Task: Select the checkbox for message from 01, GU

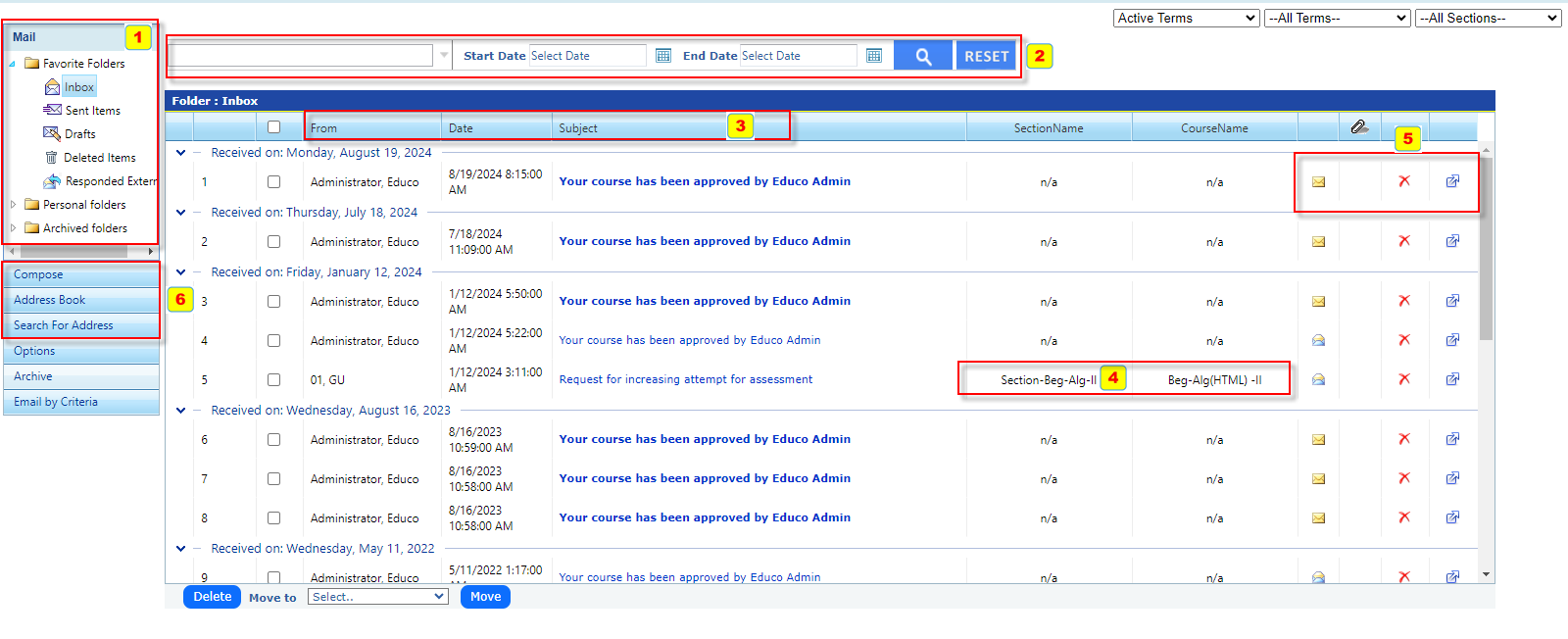Action: [x=273, y=380]
